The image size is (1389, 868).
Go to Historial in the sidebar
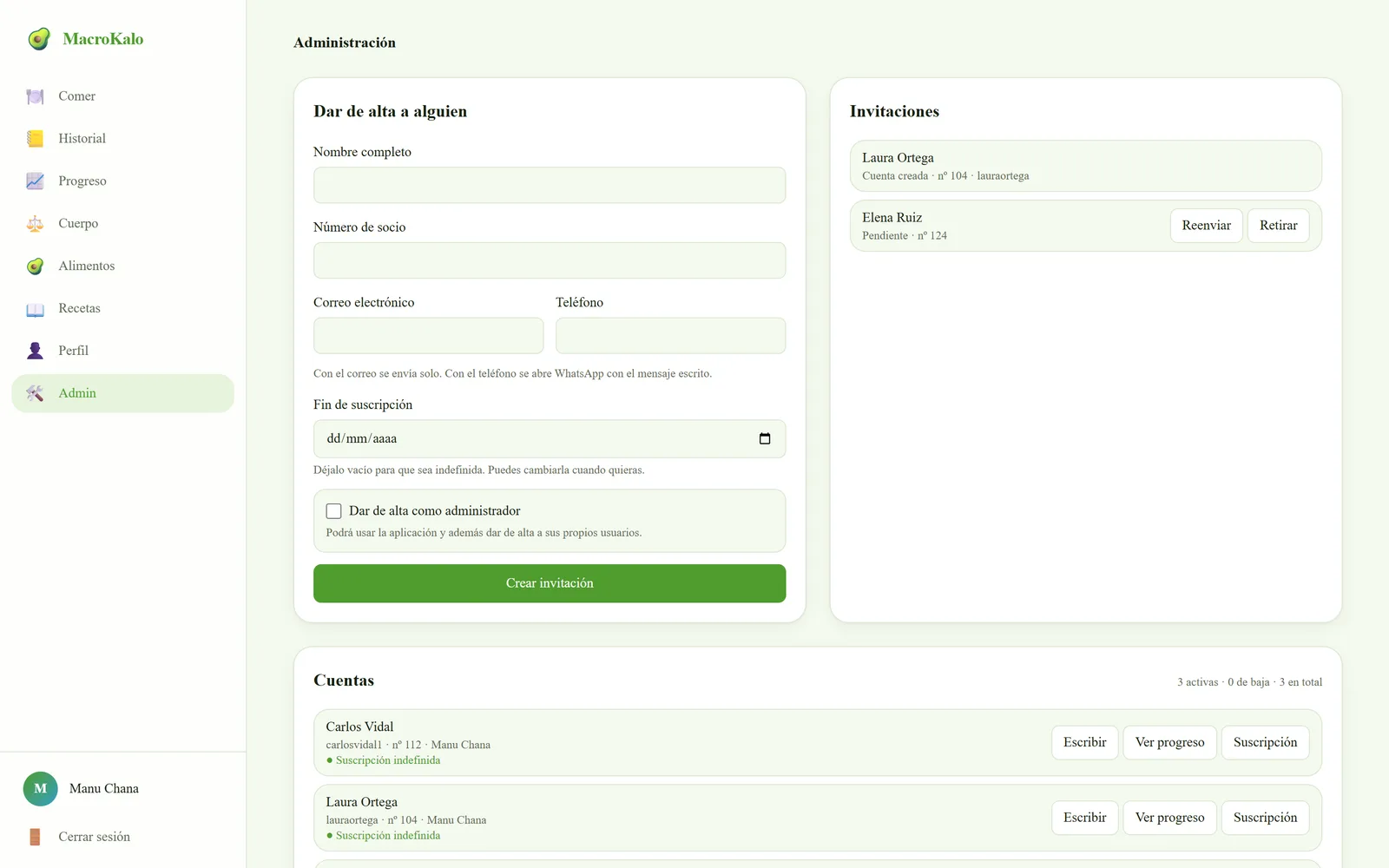(122, 139)
